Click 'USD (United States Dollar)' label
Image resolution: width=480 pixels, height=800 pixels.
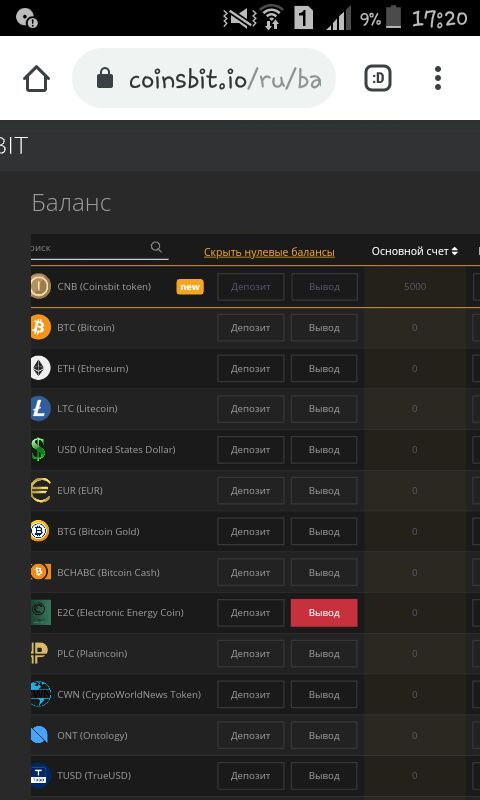click(x=116, y=449)
